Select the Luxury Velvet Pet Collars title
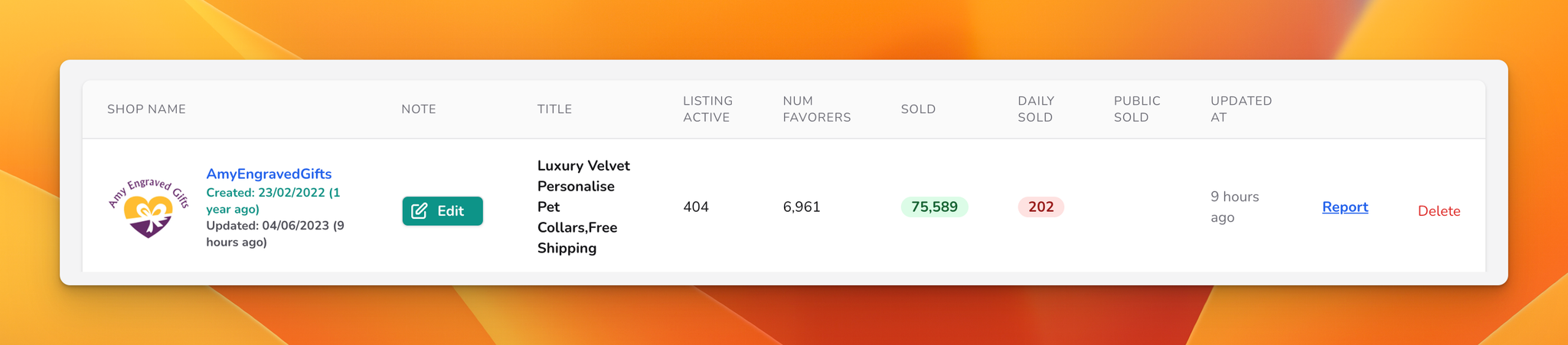The height and width of the screenshot is (345, 1568). 583,207
